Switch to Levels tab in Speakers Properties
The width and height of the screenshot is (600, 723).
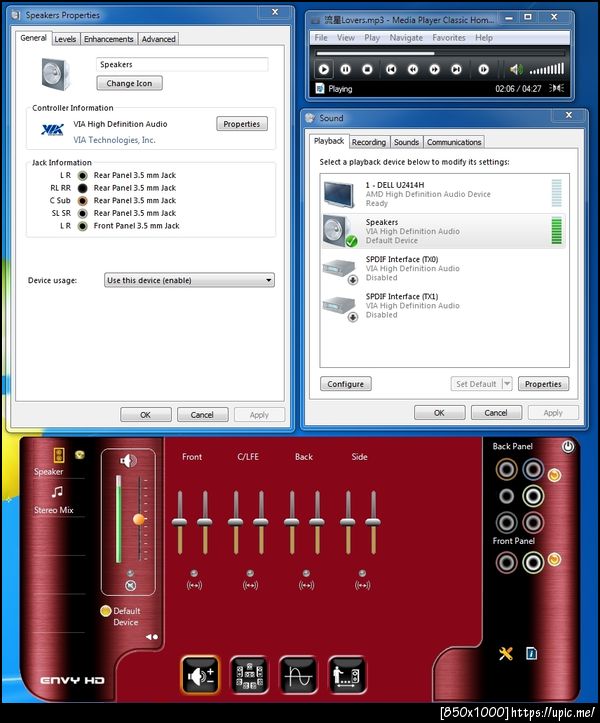[x=65, y=39]
